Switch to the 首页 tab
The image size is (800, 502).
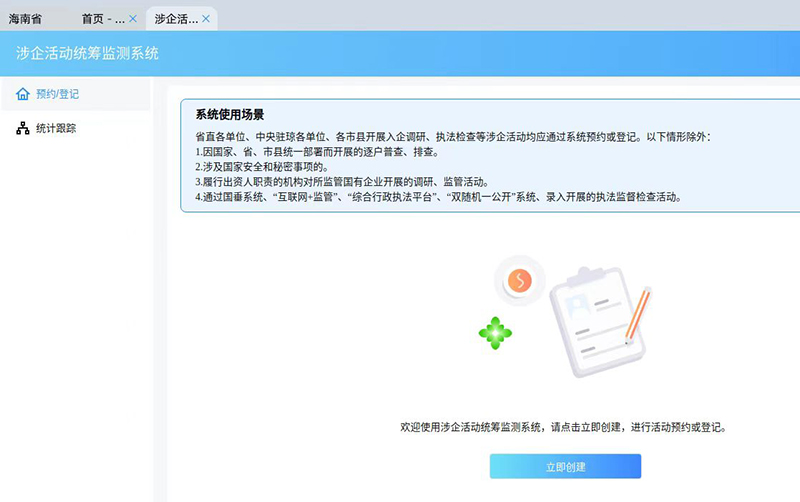[x=102, y=19]
